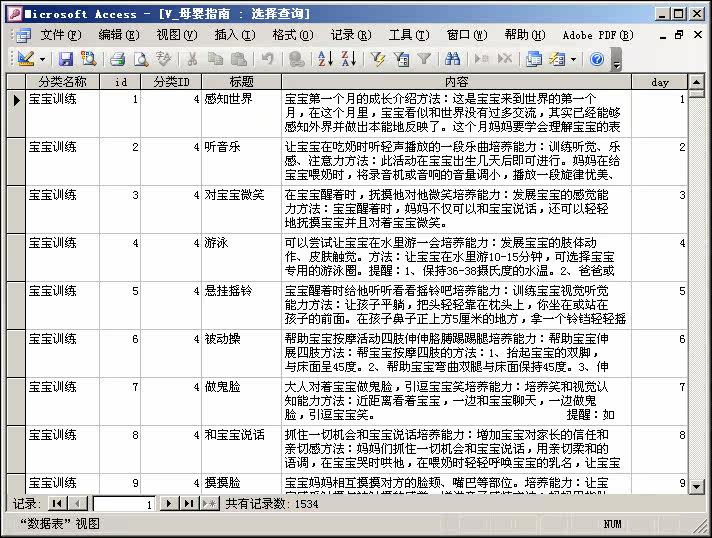Open the 工具(T) menu

click(x=409, y=35)
